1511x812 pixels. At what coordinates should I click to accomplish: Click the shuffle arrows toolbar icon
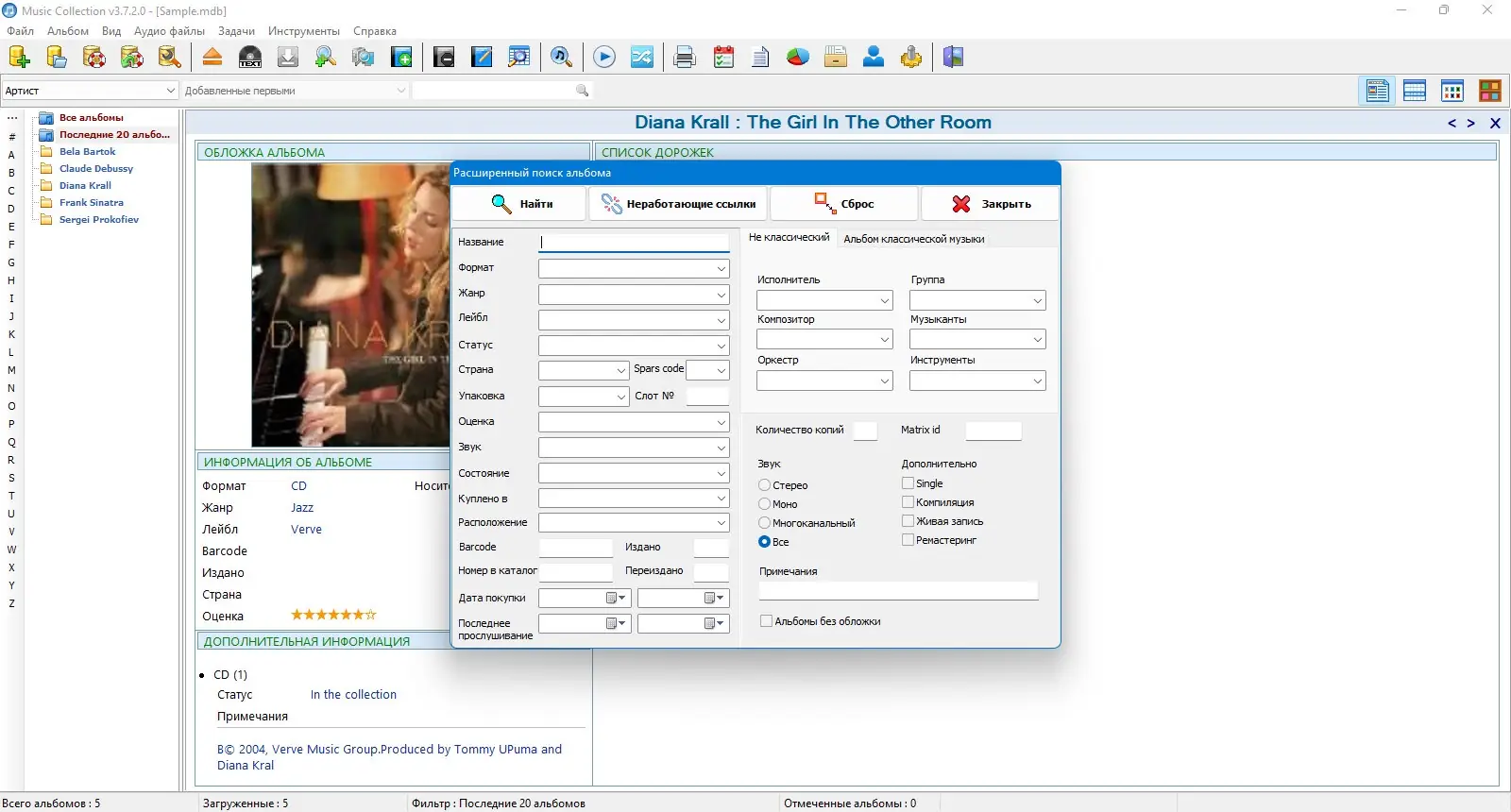(642, 58)
